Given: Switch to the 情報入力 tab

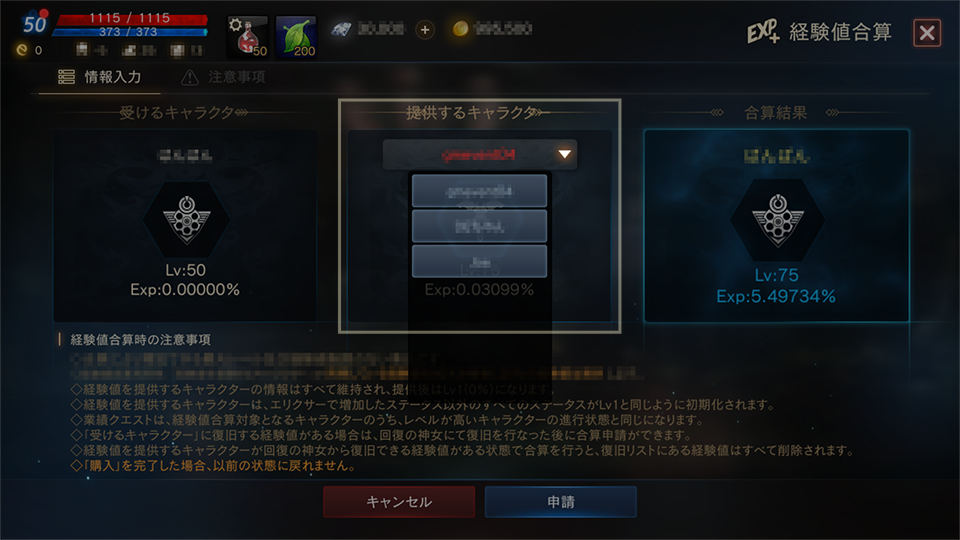Looking at the screenshot, I should point(100,77).
